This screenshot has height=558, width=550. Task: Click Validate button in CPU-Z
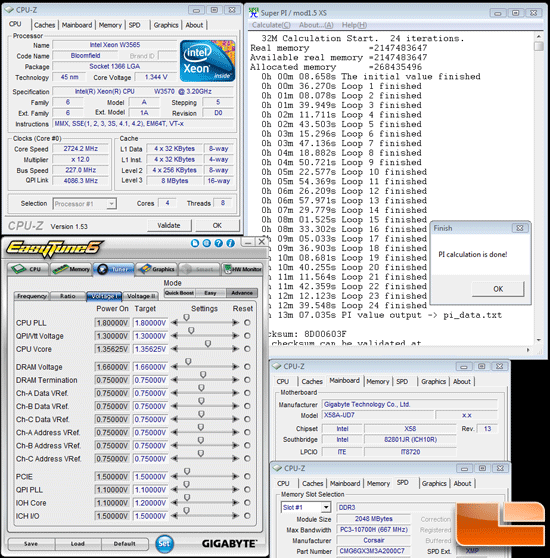[x=169, y=226]
